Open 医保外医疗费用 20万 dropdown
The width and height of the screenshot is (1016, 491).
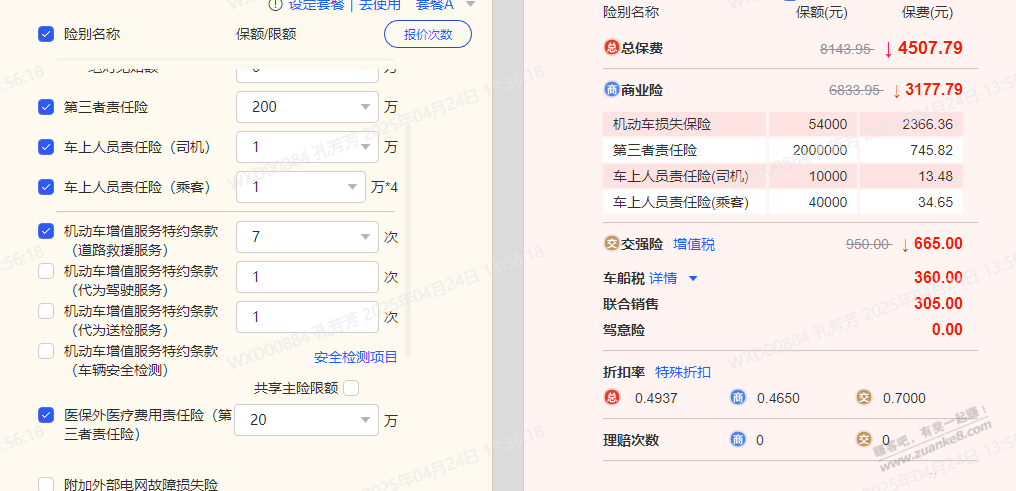[x=306, y=420]
